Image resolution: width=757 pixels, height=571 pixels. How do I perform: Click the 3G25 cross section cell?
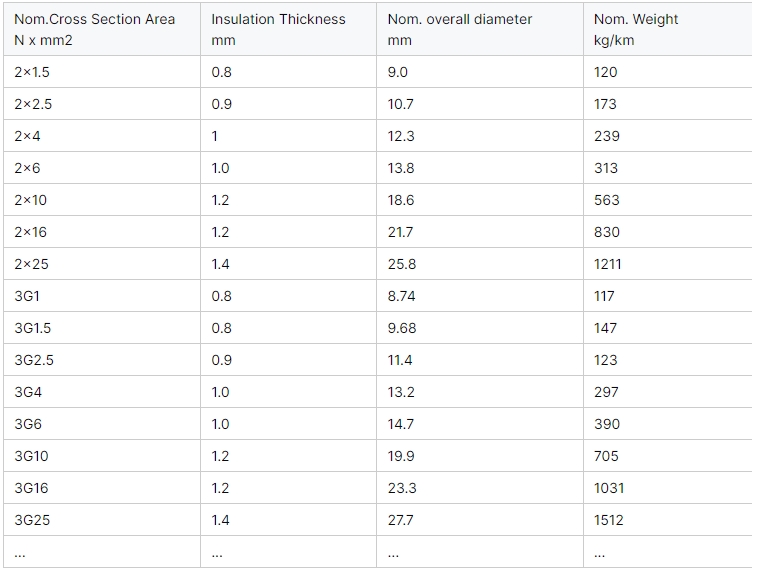(102, 519)
